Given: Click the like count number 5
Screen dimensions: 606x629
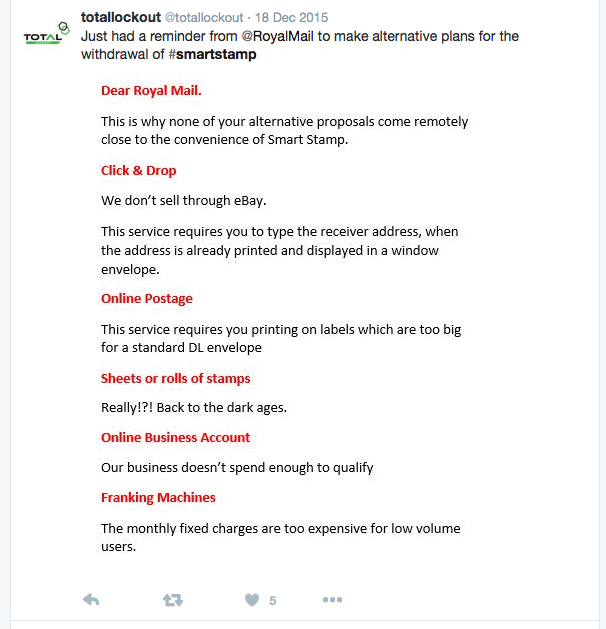Looking at the screenshot, I should click(273, 601).
